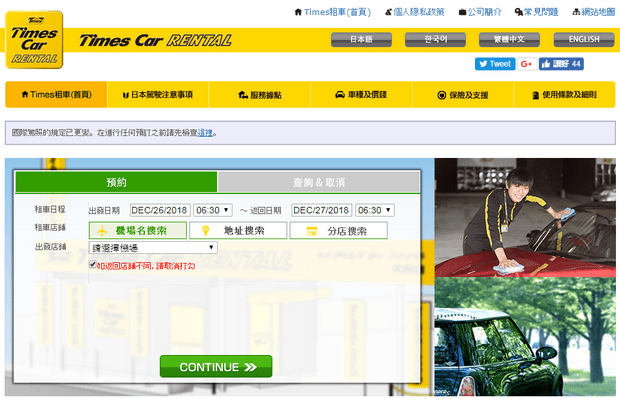Share with the Google+ button
This screenshot has height=399, width=620.
527,64
